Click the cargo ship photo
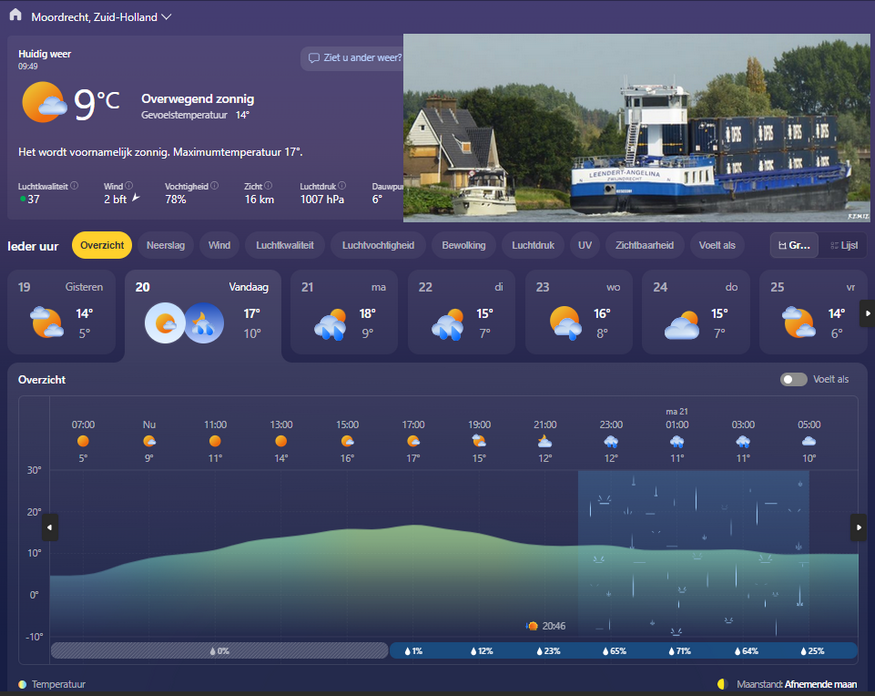This screenshot has height=696, width=875. pos(636,127)
